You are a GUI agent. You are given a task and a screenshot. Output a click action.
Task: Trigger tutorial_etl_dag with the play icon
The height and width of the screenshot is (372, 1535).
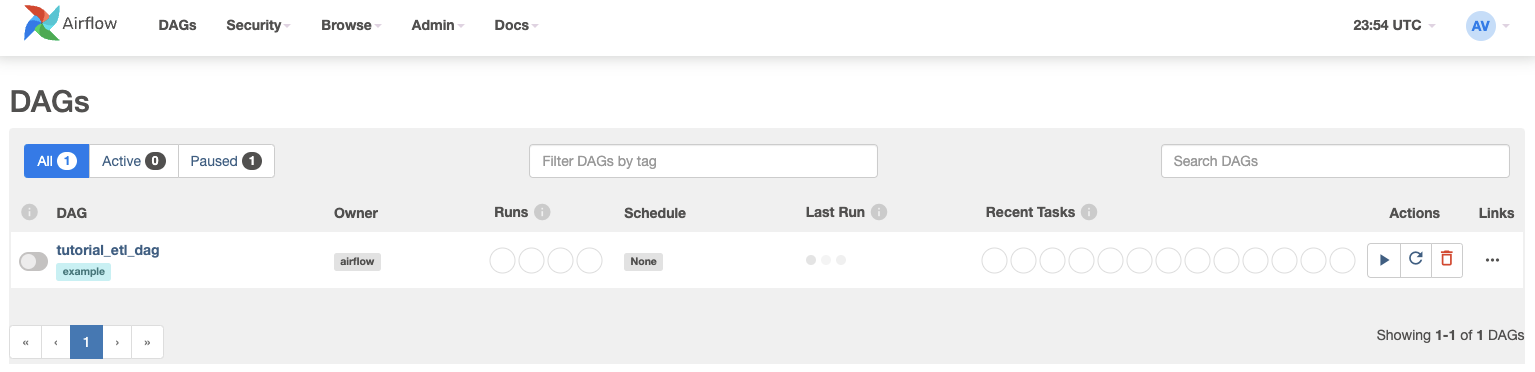click(x=1384, y=260)
